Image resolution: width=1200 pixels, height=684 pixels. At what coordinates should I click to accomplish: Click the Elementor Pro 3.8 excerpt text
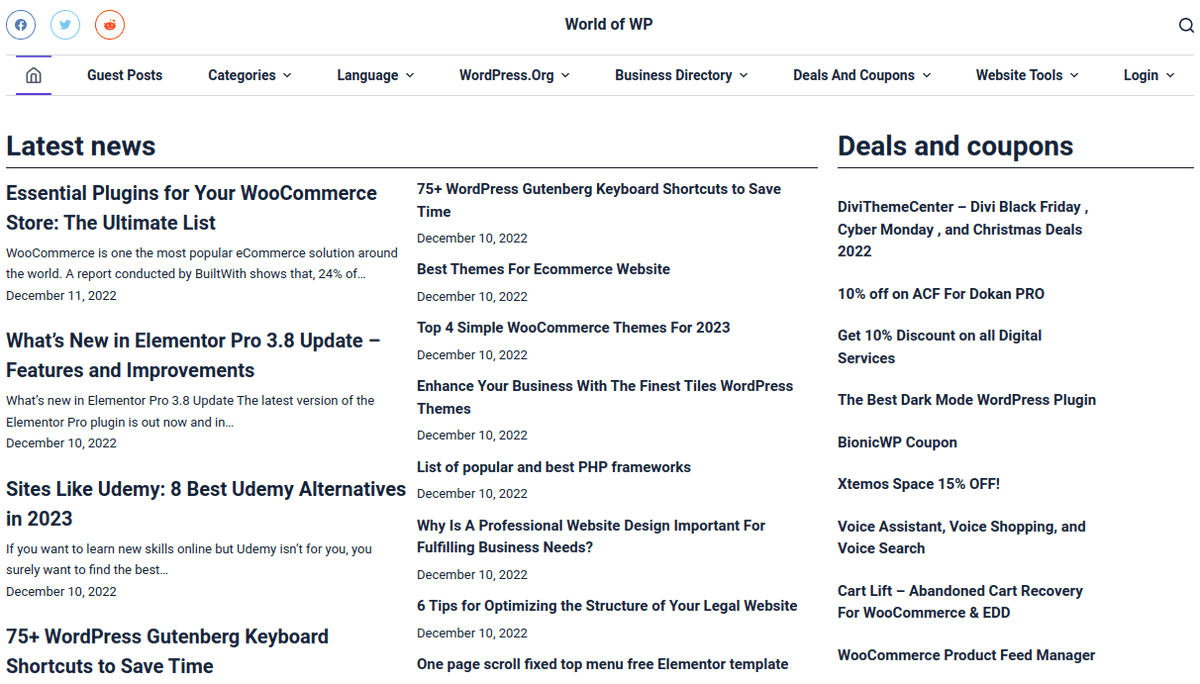[190, 411]
